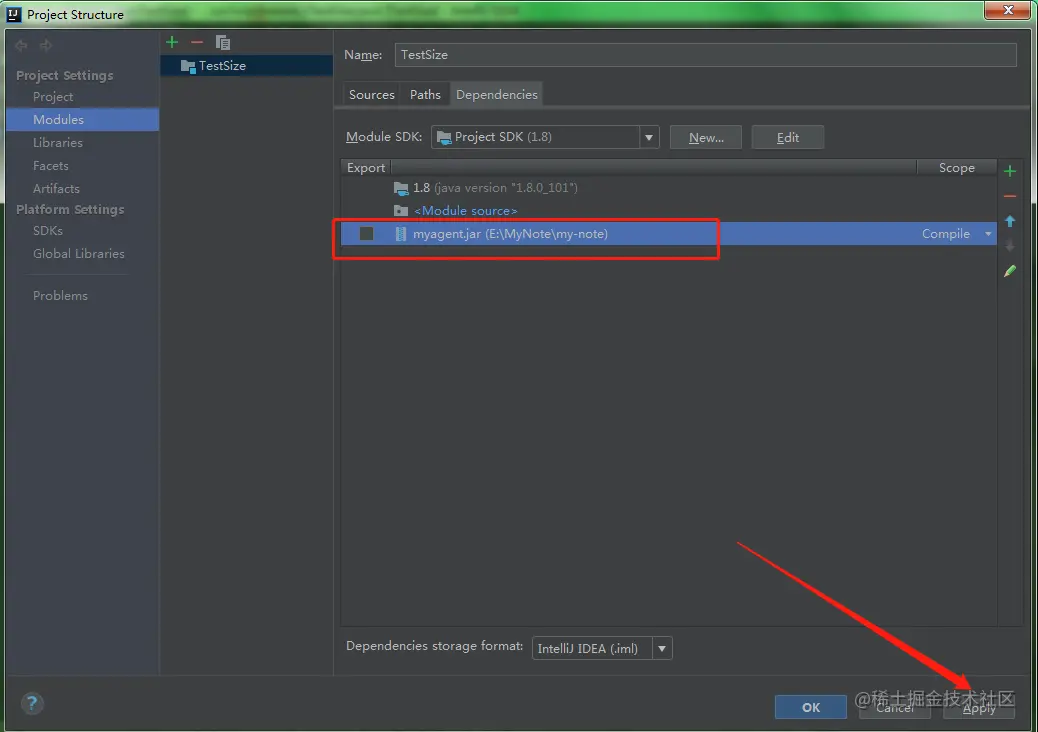This screenshot has height=732, width=1038.
Task: Click the Module source folder icon
Action: coord(401,210)
